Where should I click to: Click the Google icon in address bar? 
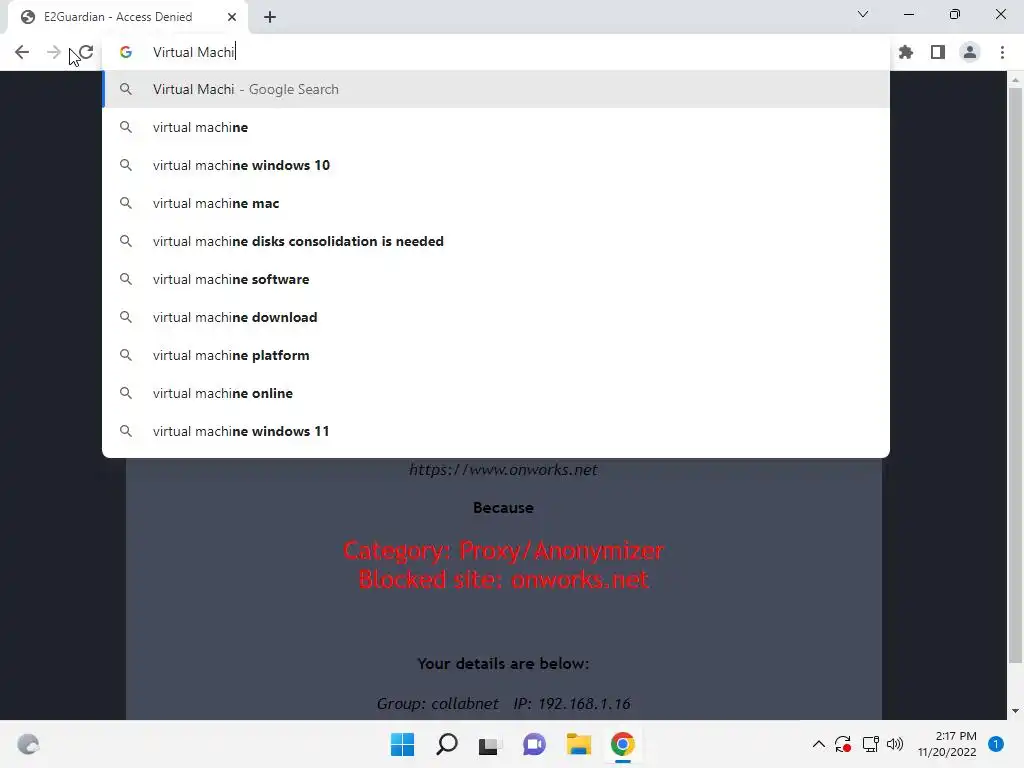click(x=126, y=52)
